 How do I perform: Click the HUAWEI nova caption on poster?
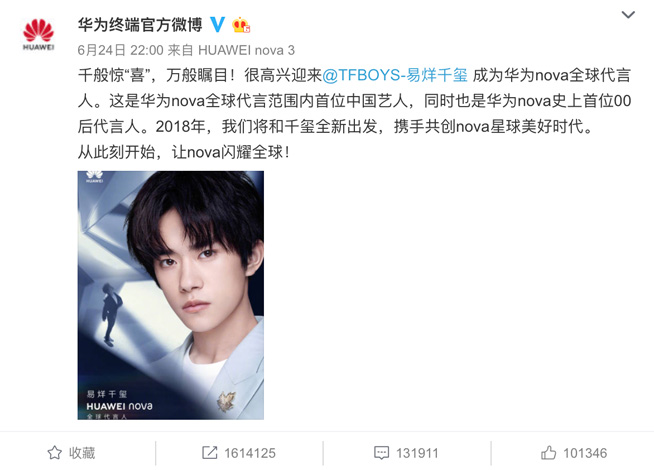coord(119,406)
